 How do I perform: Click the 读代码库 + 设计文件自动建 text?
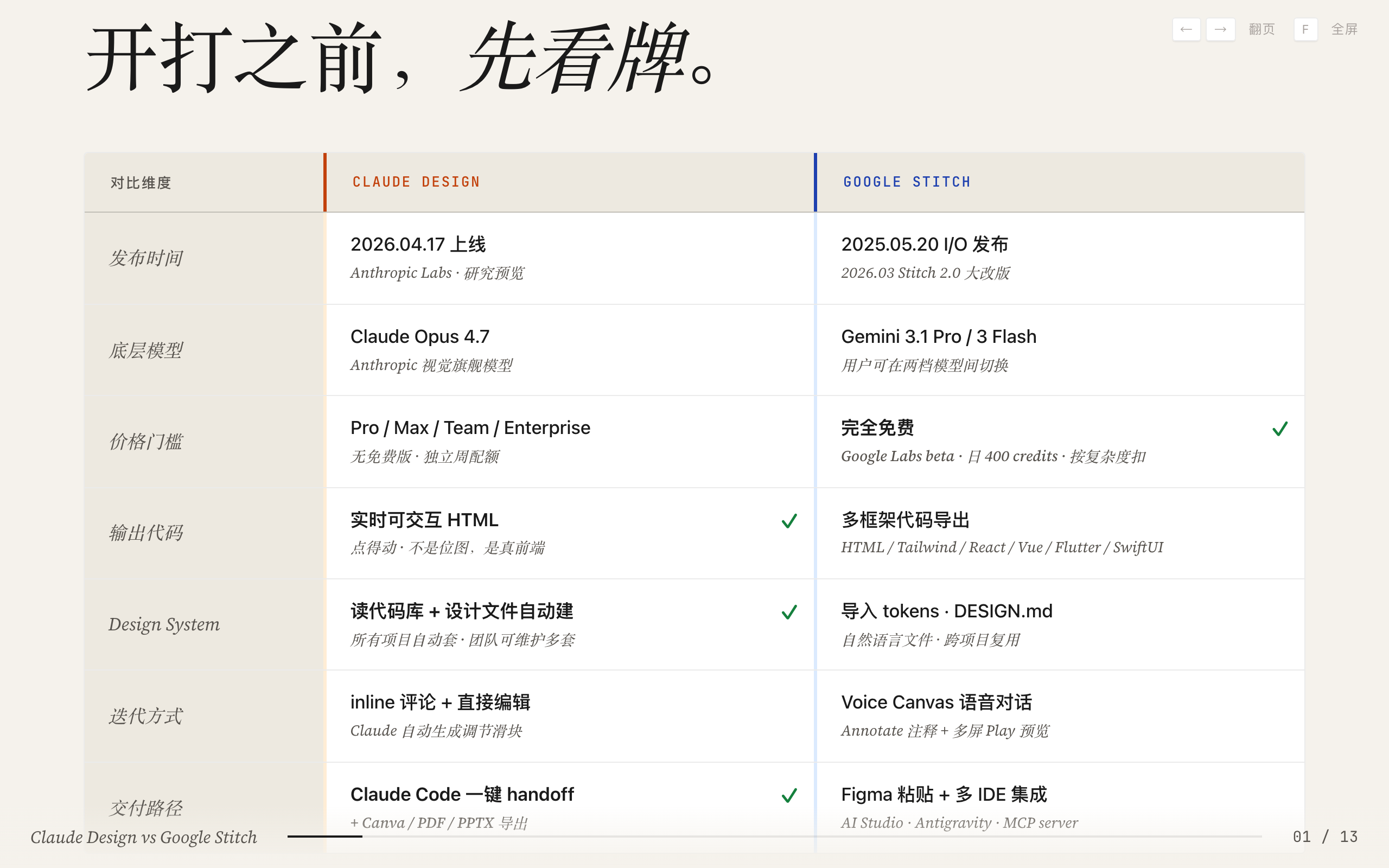coord(462,611)
